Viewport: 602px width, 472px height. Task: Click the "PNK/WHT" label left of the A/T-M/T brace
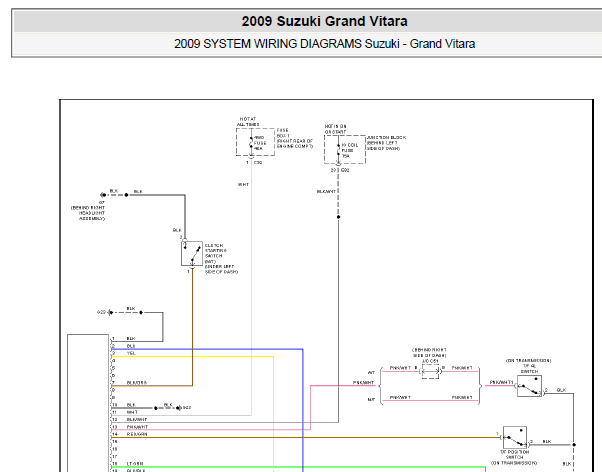tap(364, 383)
